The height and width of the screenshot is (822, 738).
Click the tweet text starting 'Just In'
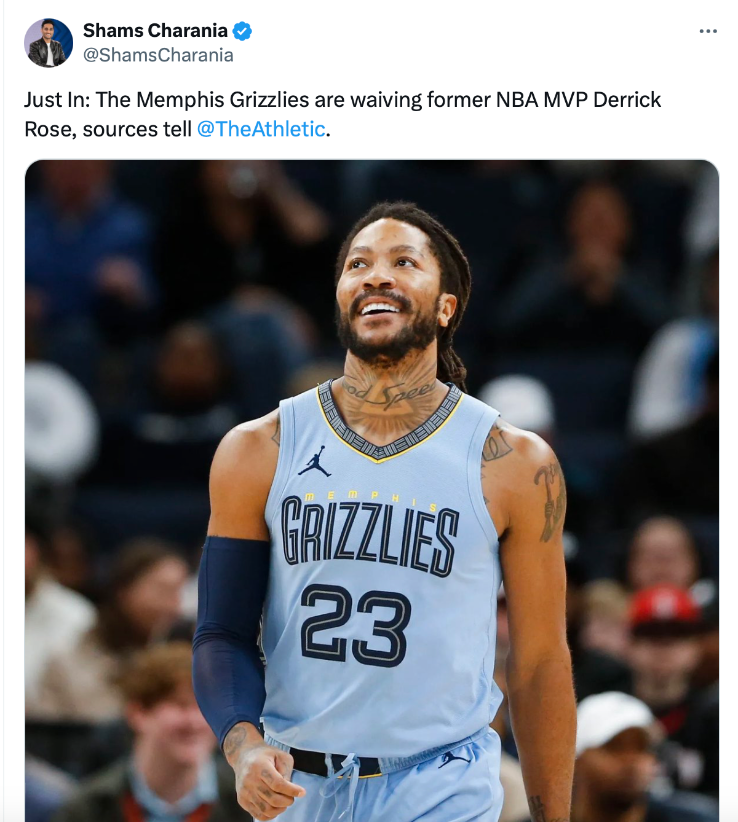point(342,114)
